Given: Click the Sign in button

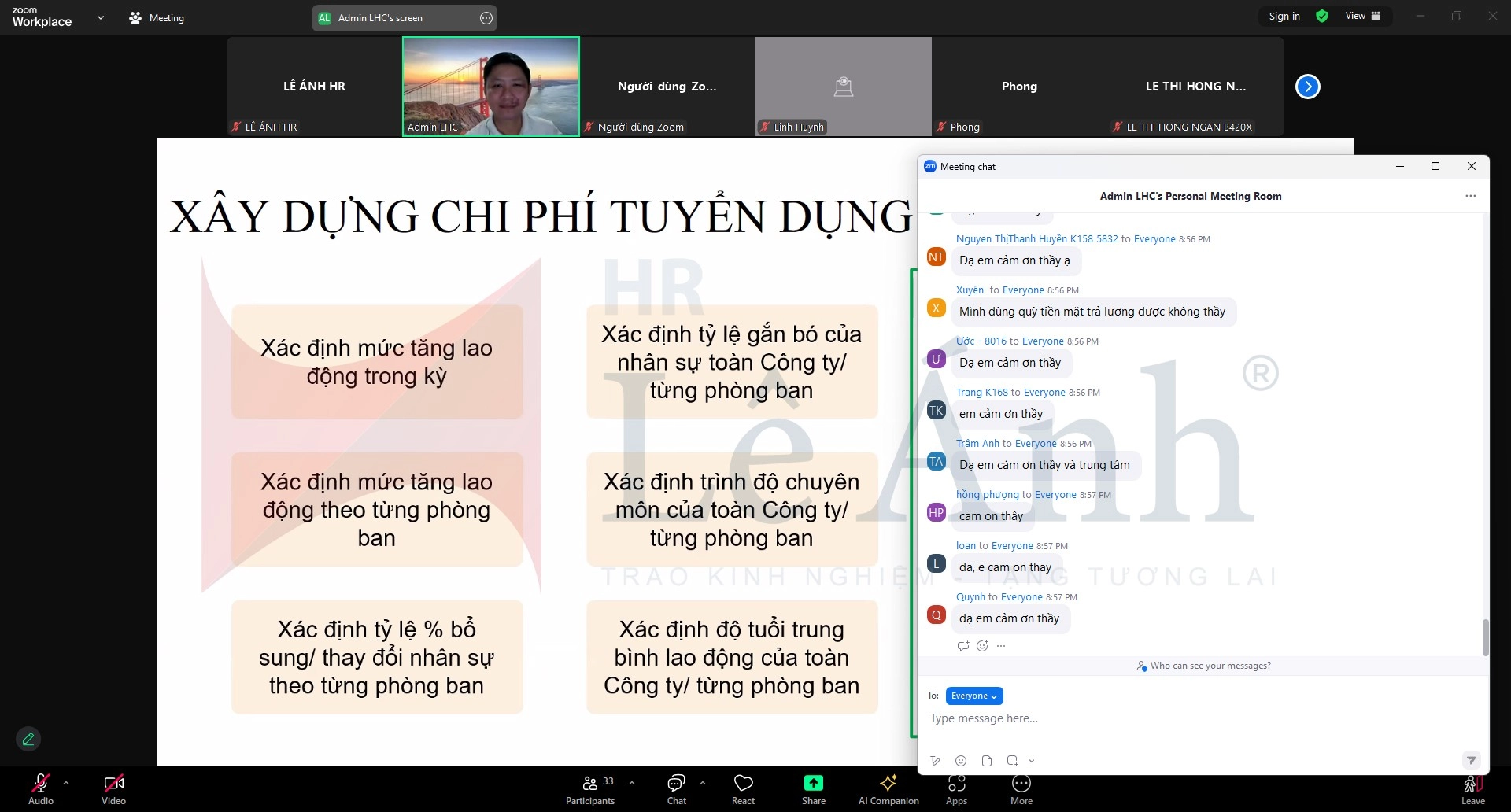Looking at the screenshot, I should point(1284,17).
